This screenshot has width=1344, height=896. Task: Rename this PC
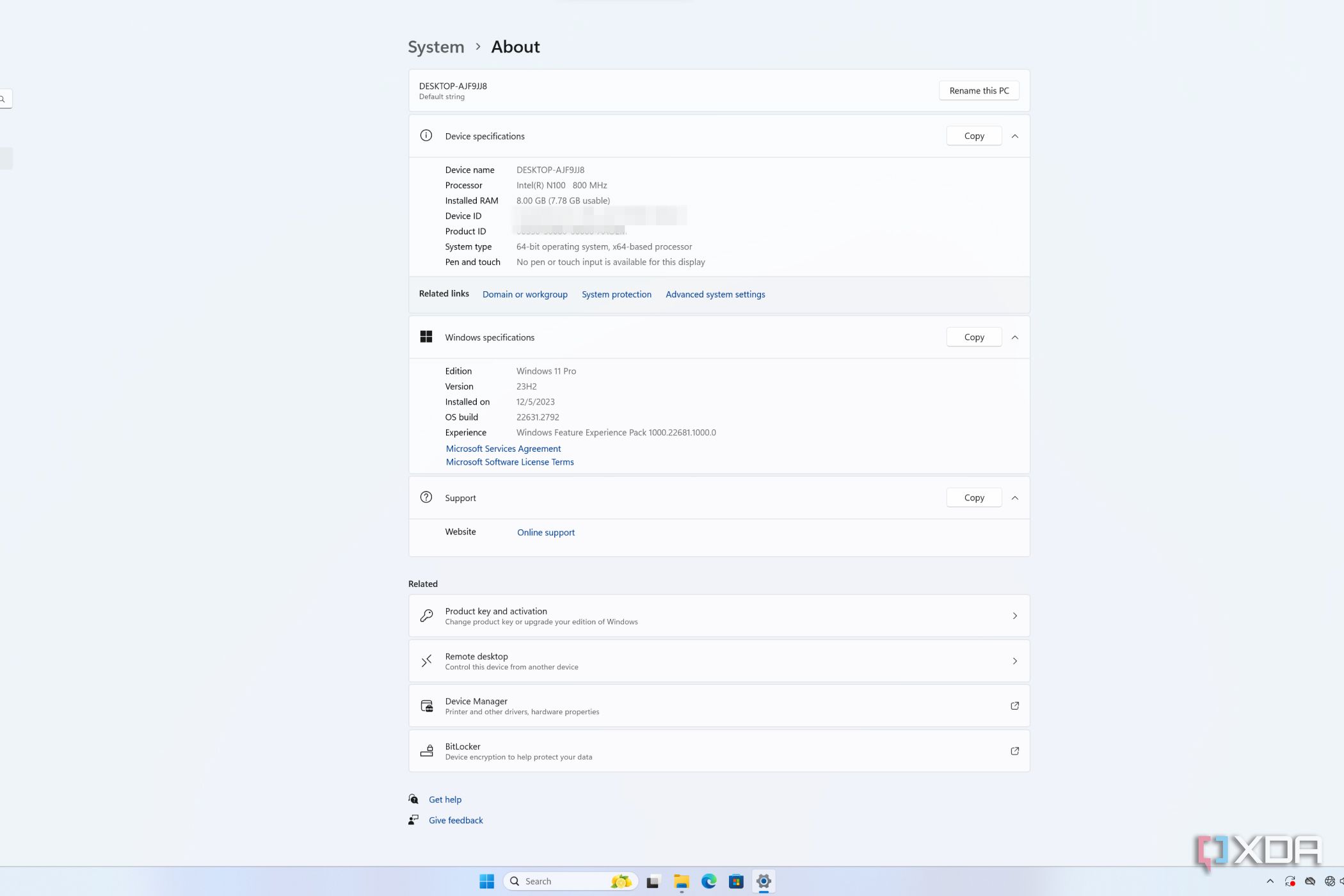979,90
